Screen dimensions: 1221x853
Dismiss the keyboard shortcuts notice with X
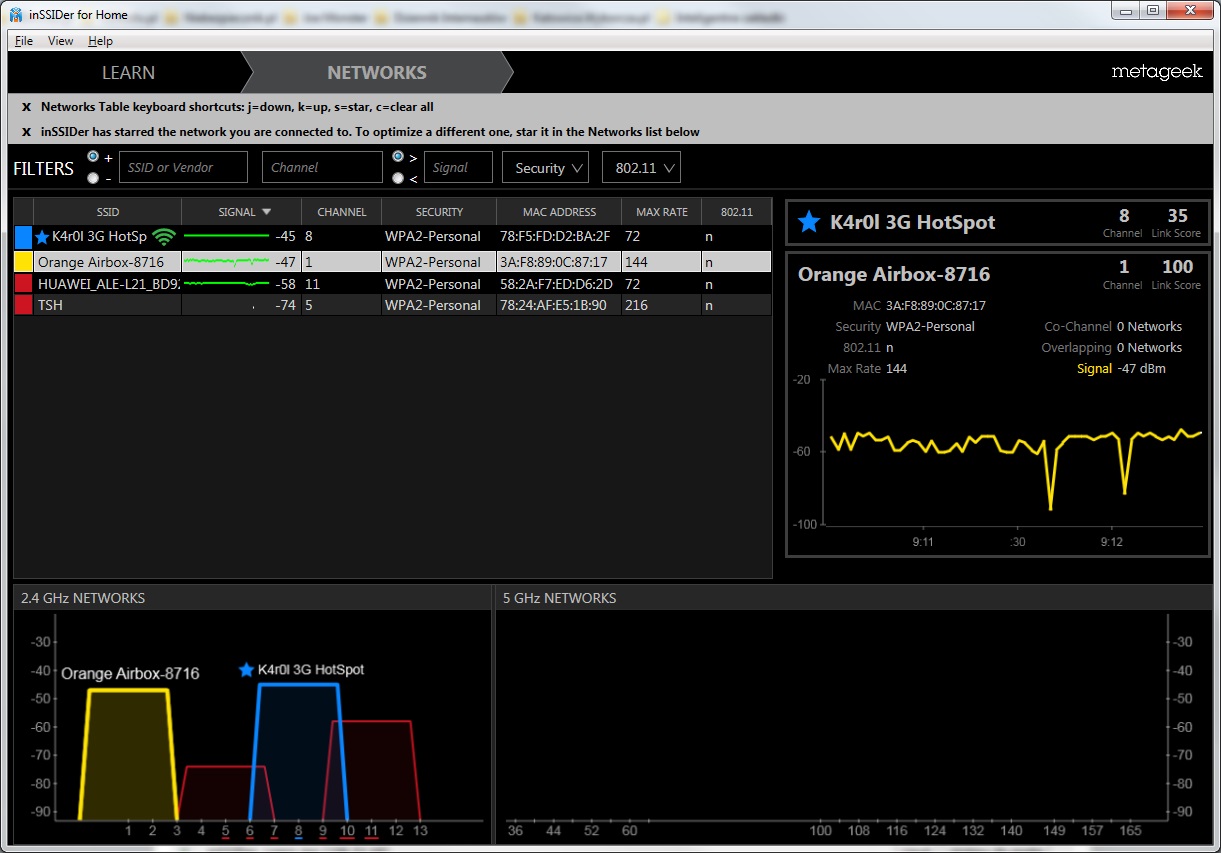tap(27, 107)
